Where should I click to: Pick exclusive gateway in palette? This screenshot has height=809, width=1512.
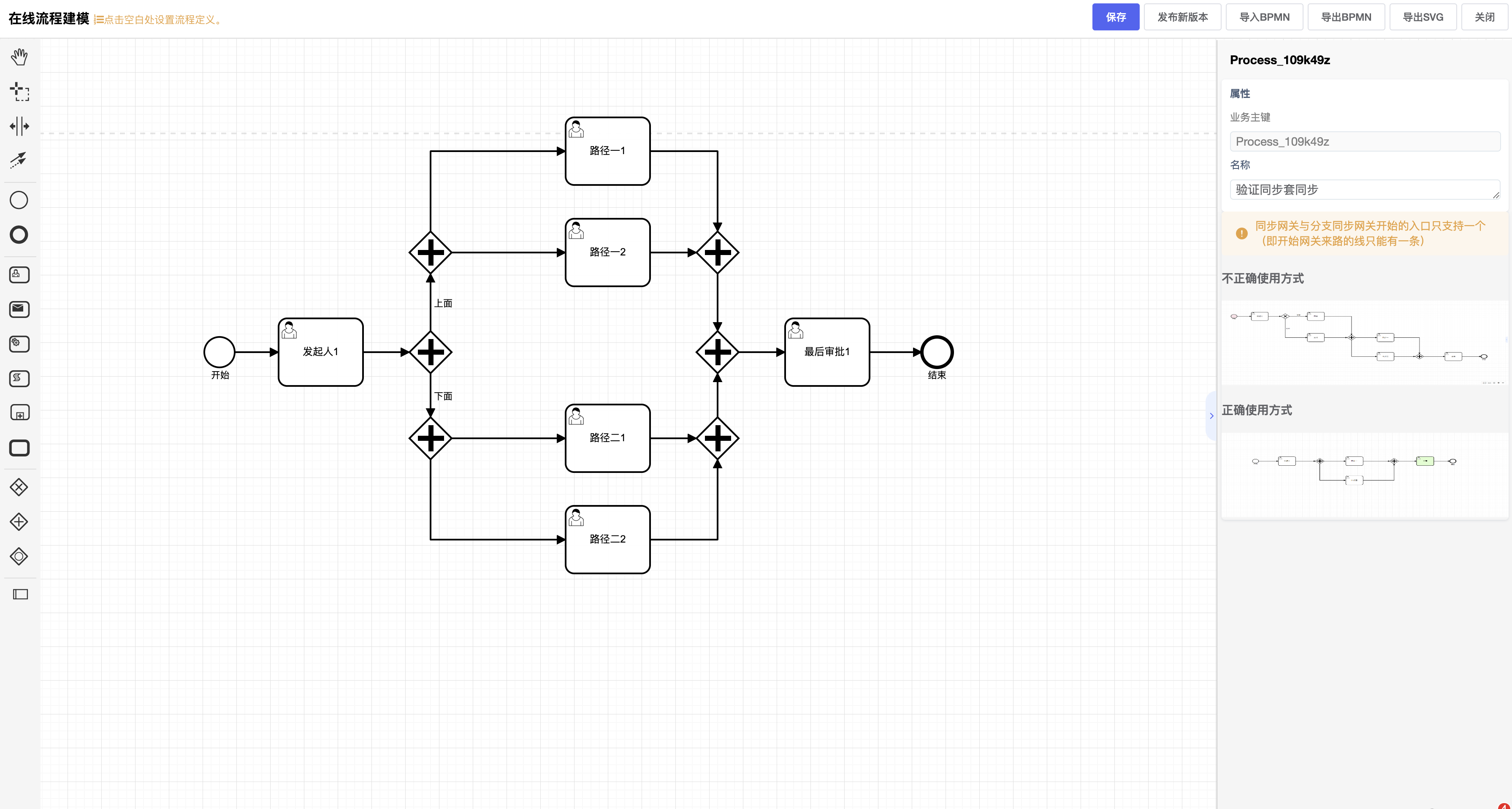[x=19, y=487]
